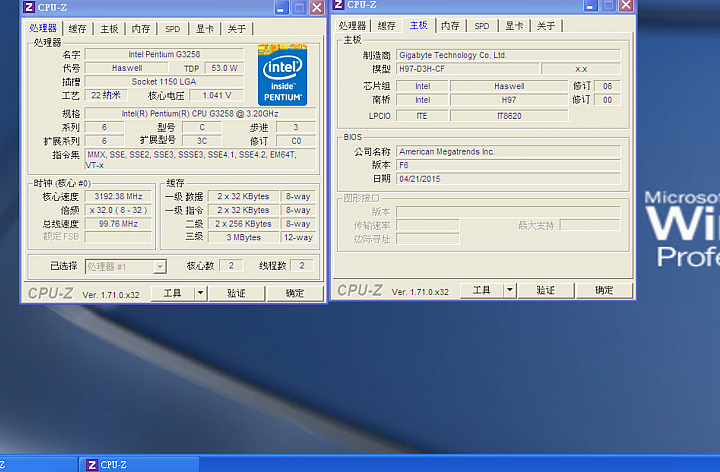Click the 99.76 MHz bus speed value

[118, 224]
